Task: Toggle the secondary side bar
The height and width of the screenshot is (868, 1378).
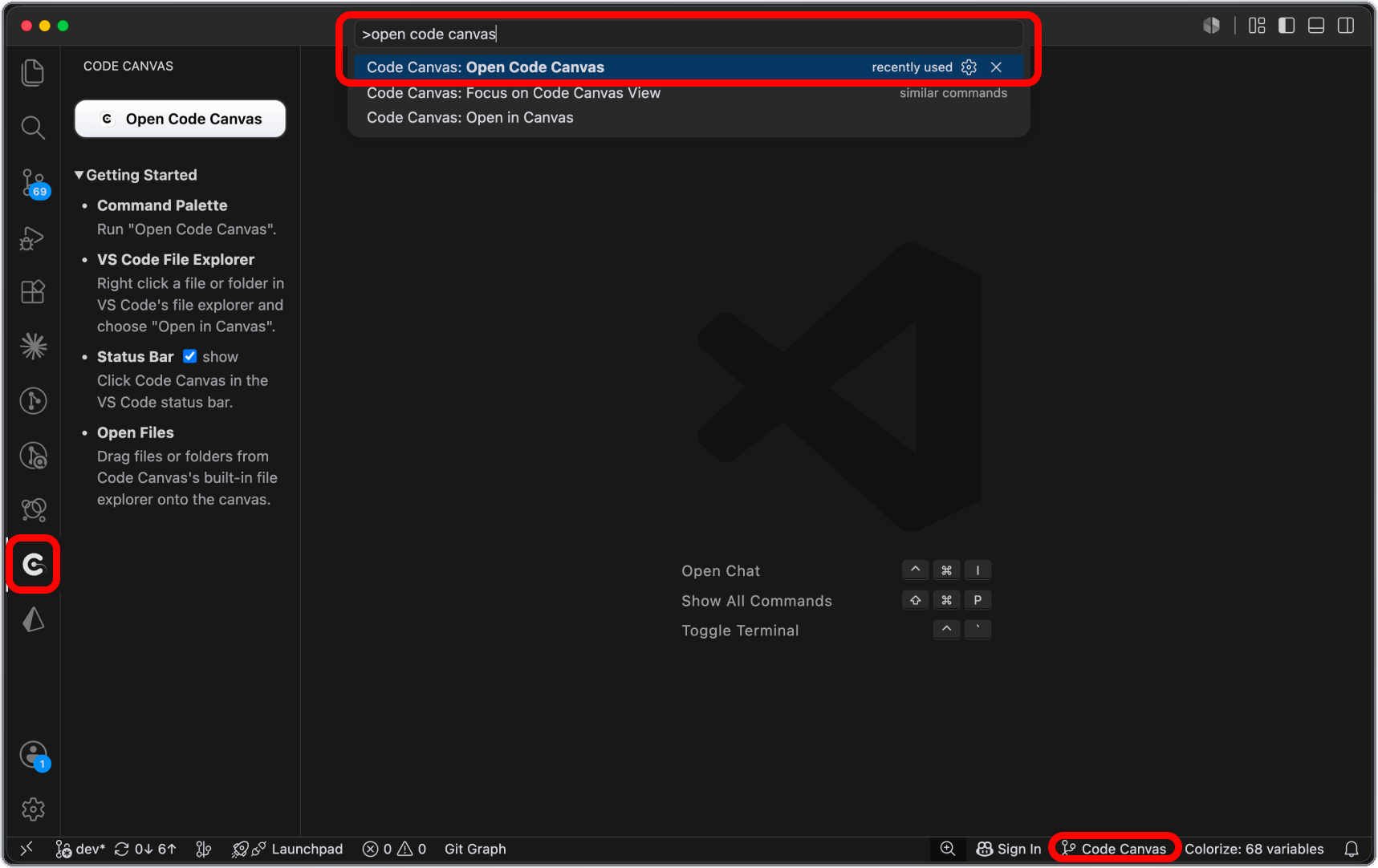Action: (x=1346, y=26)
